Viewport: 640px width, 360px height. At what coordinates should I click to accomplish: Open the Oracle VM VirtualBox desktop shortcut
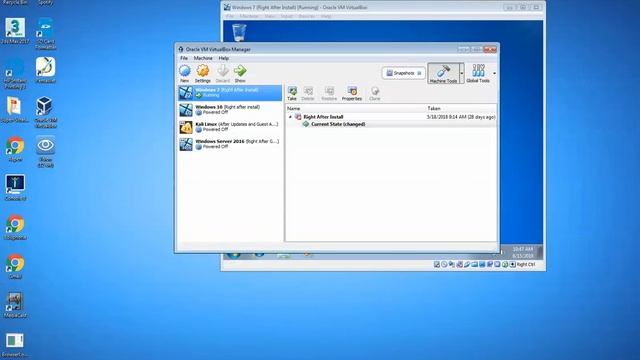(45, 112)
